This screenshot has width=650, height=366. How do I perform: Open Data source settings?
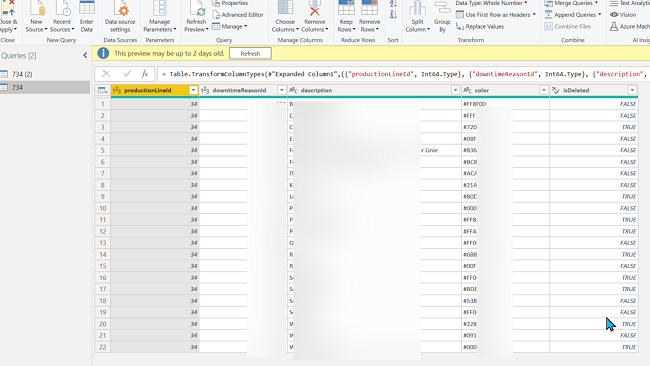[120, 17]
